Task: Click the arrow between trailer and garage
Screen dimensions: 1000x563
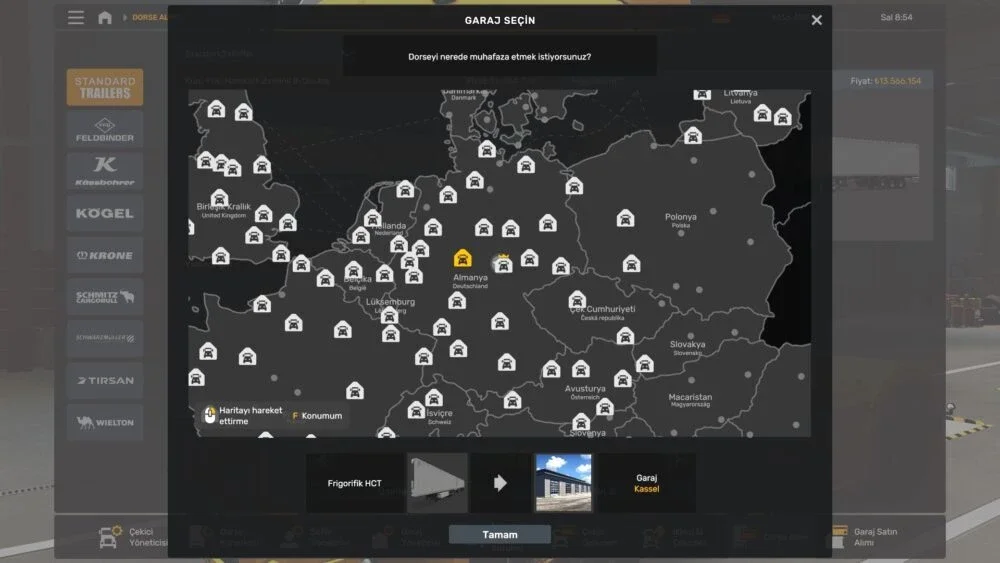Action: tap(500, 483)
